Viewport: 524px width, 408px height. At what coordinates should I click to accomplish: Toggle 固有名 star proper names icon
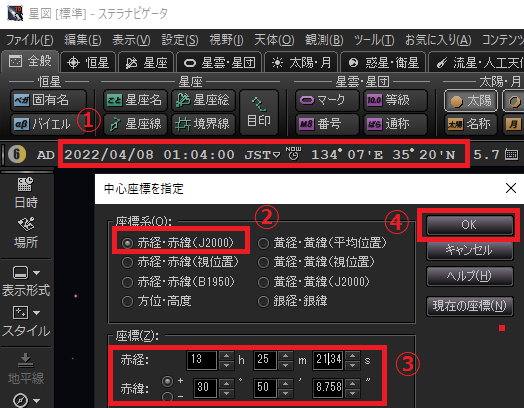48,100
